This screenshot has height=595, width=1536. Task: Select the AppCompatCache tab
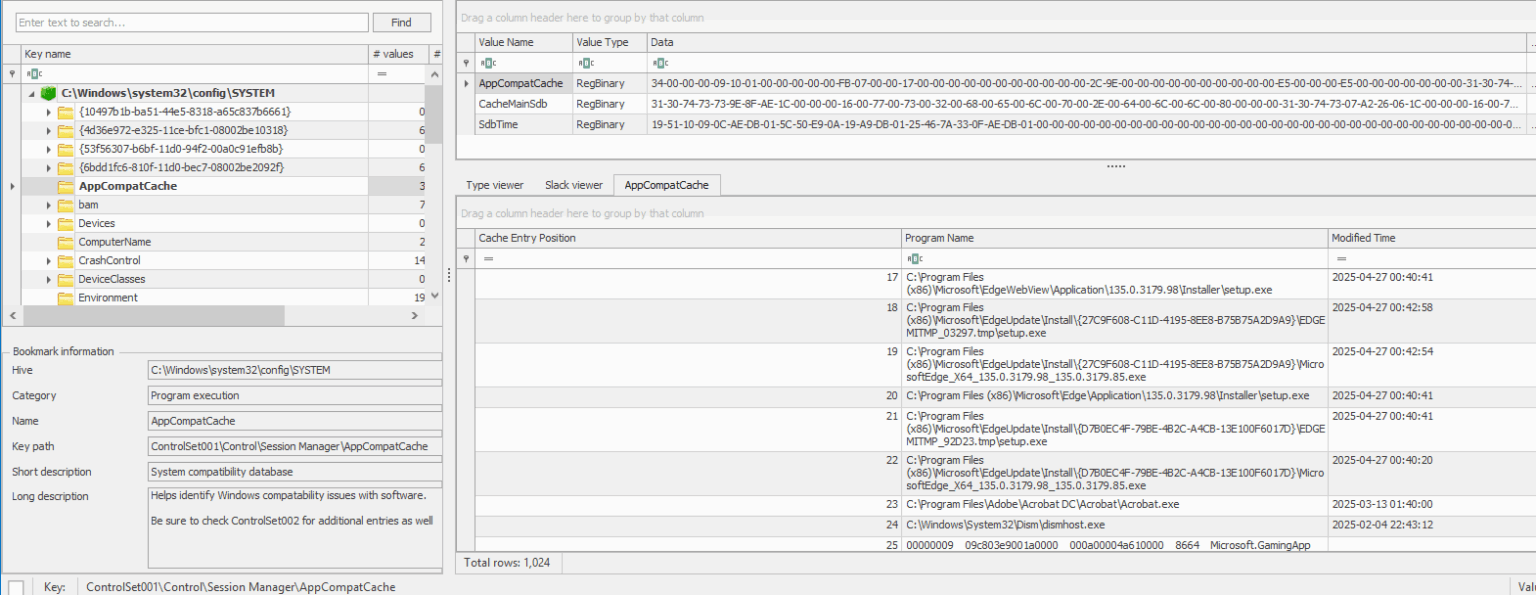pos(666,185)
